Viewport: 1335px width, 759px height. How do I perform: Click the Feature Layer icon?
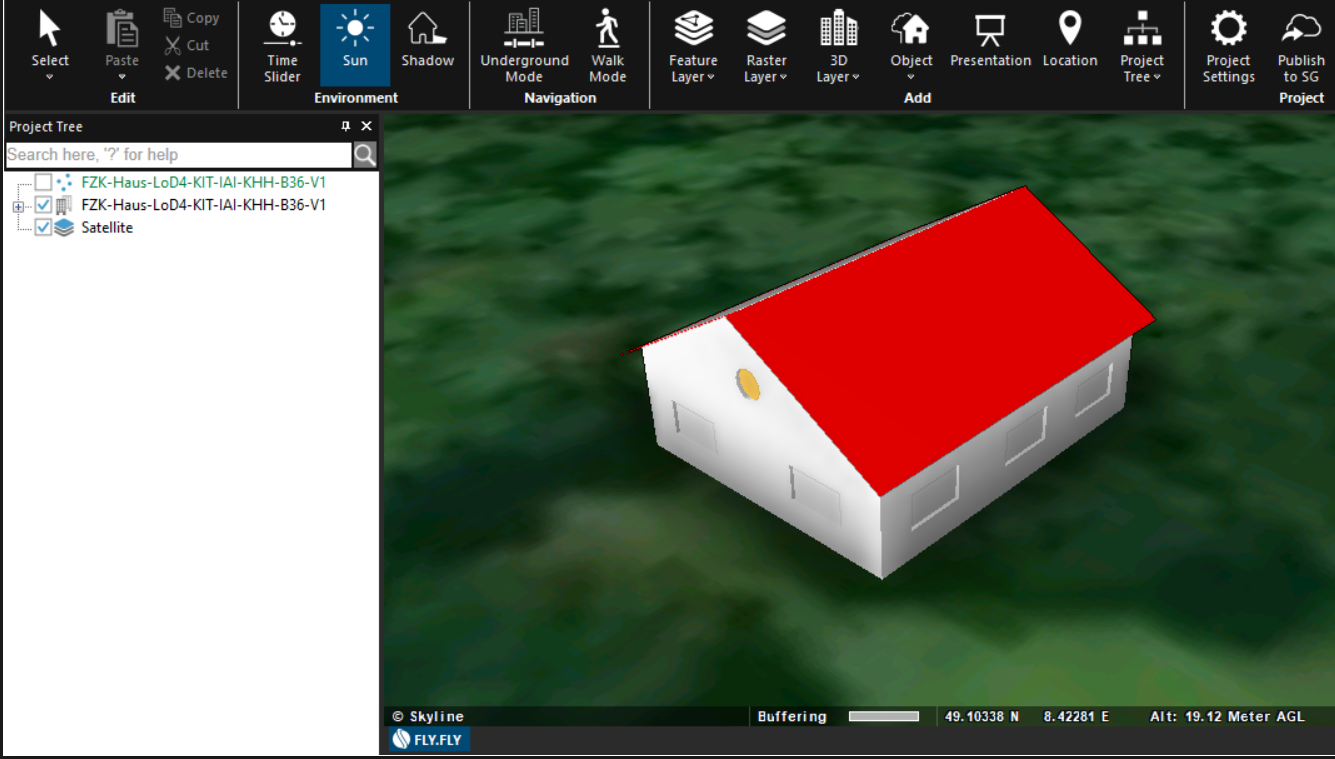(x=693, y=29)
